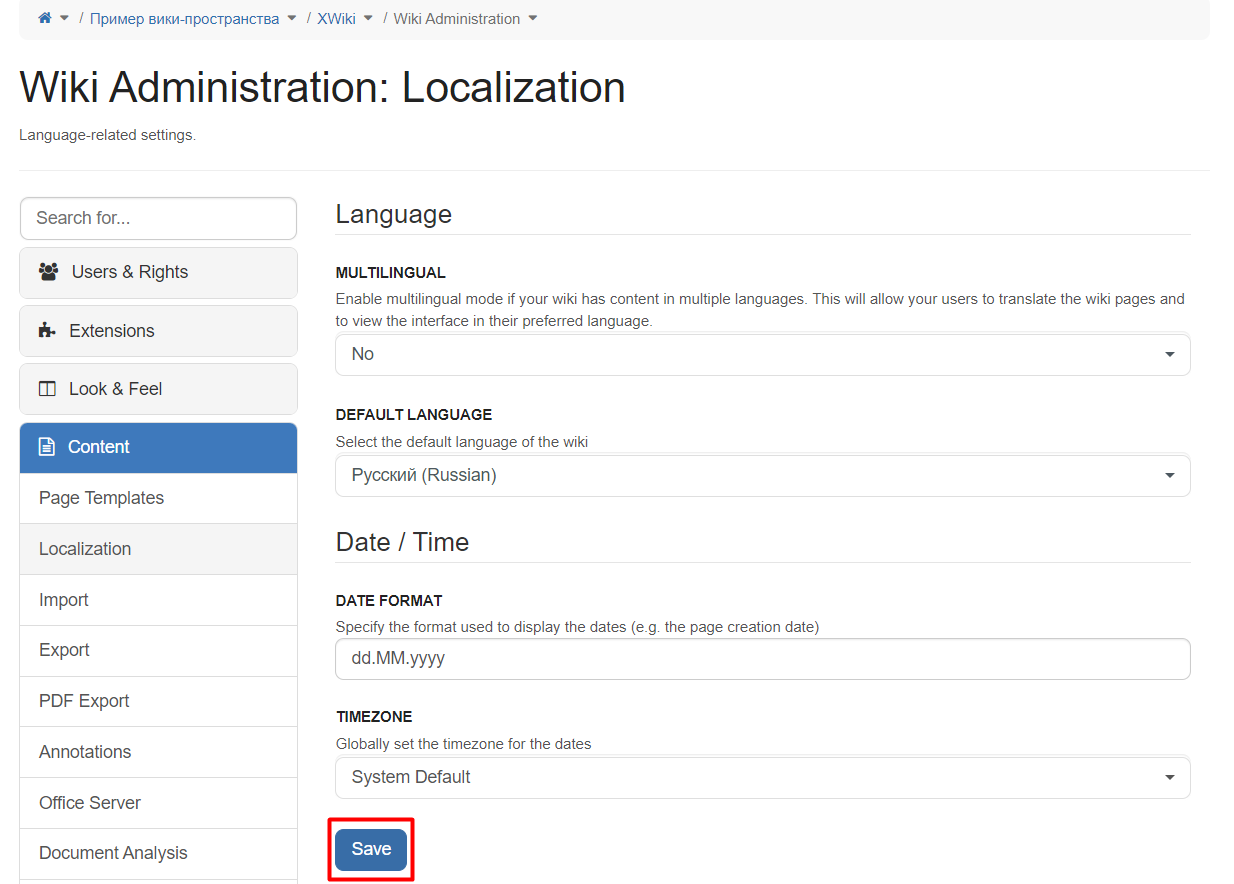Open Annotations in the sidebar
The image size is (1234, 884).
click(x=158, y=752)
